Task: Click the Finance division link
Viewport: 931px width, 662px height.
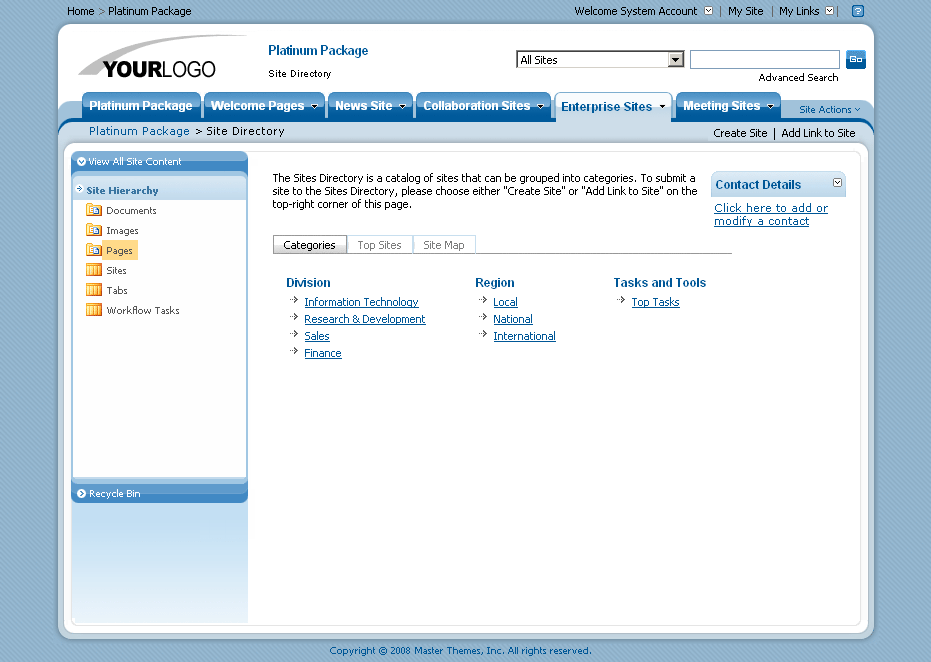Action: [x=322, y=352]
